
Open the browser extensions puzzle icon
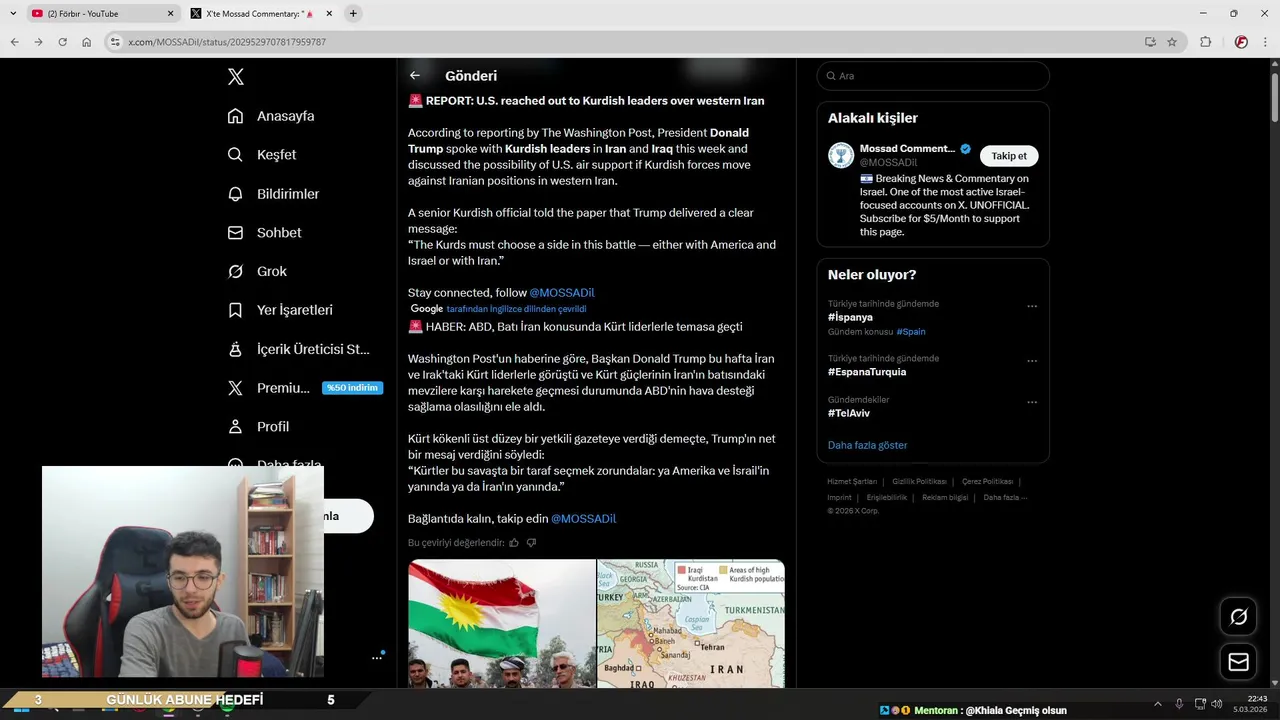1205,42
